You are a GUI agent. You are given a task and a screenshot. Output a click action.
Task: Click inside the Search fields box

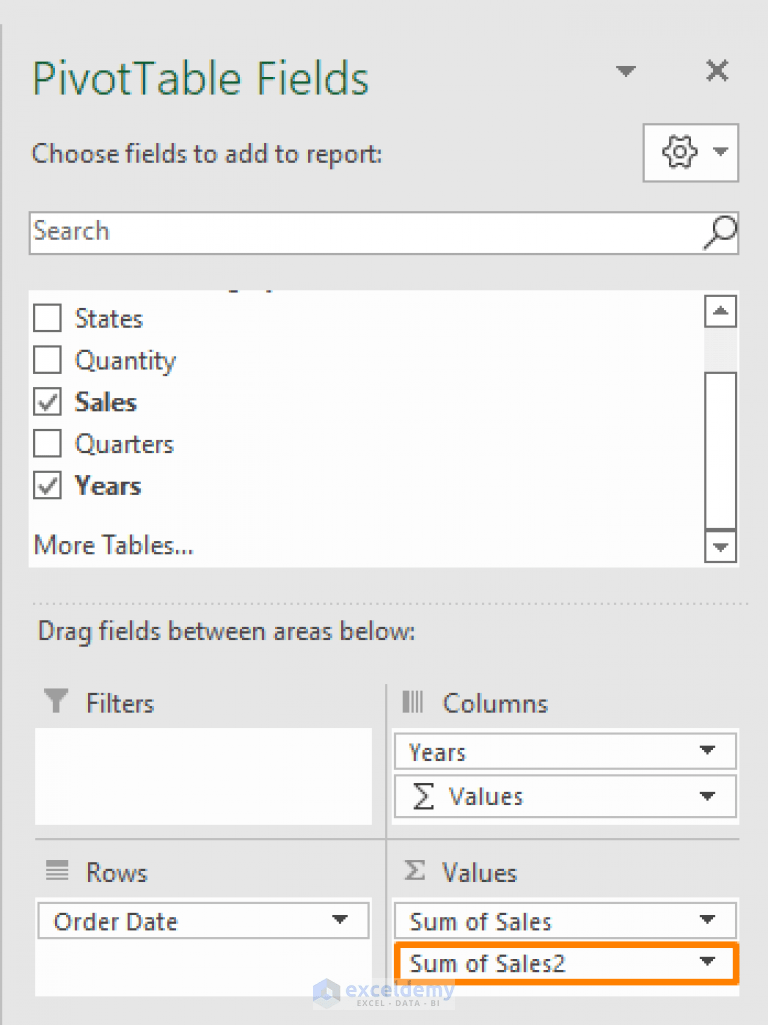pos(300,231)
